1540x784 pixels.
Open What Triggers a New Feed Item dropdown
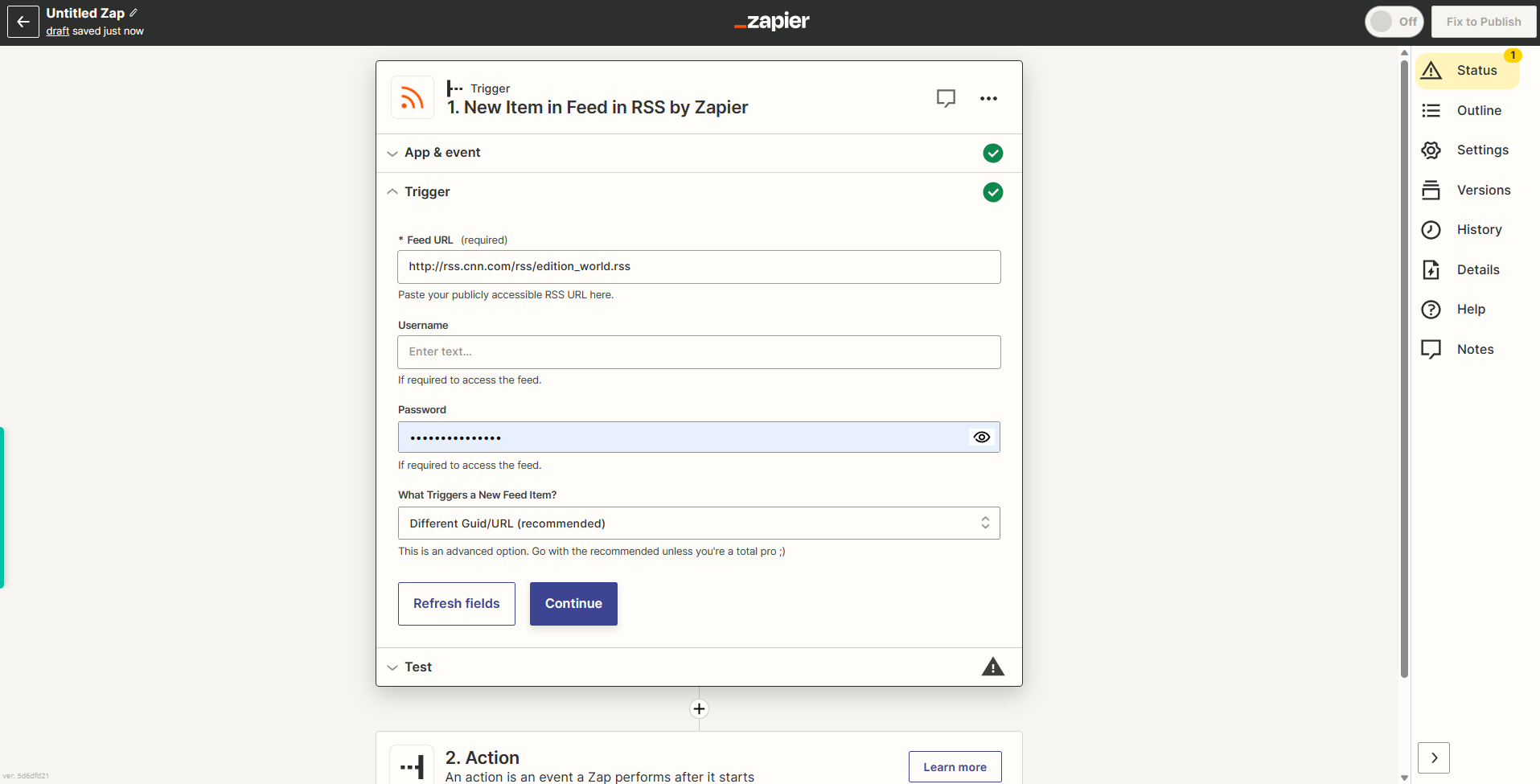699,523
